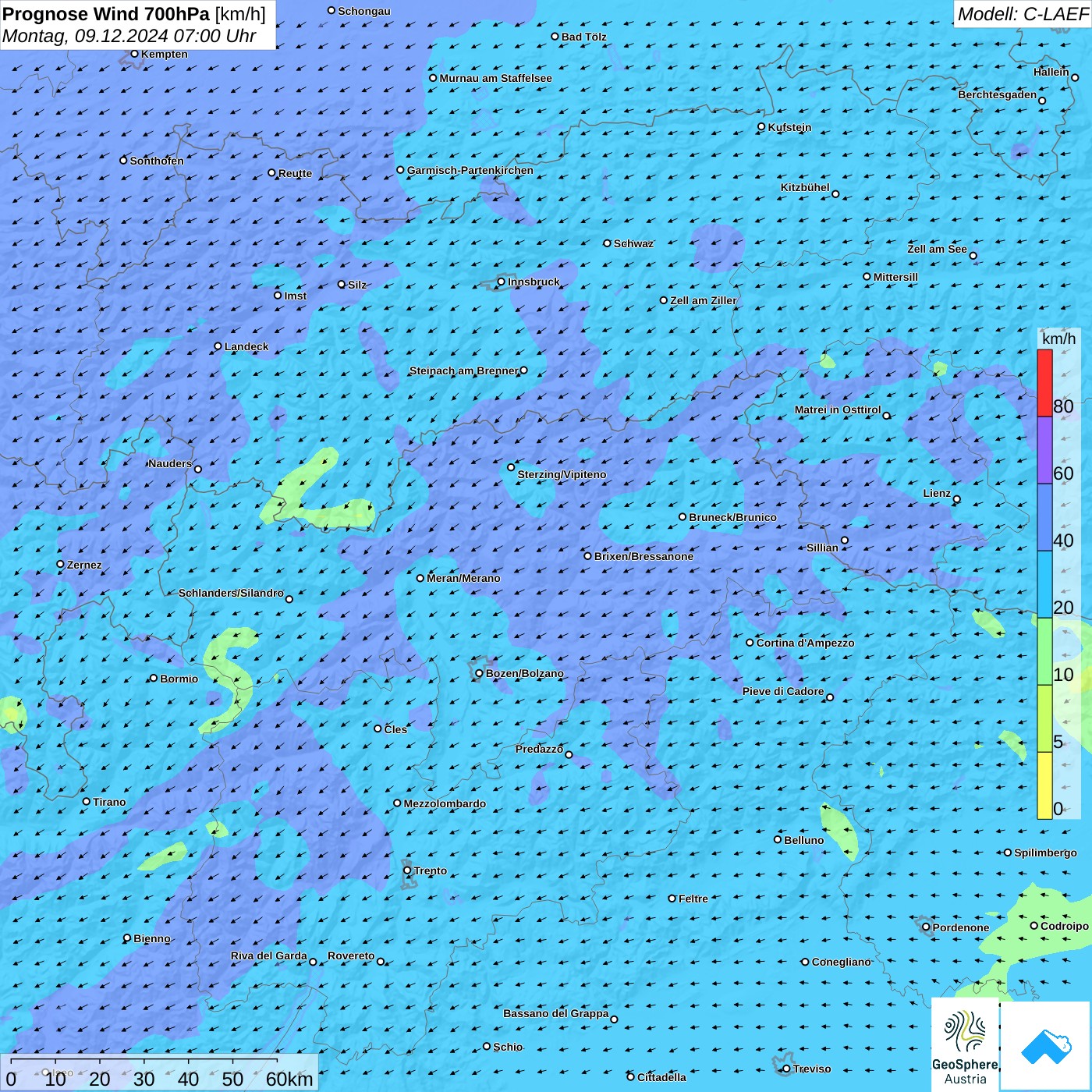1092x1092 pixels.
Task: Click the 'Bassano del Grappa' label
Action: pyautogui.click(x=556, y=1013)
